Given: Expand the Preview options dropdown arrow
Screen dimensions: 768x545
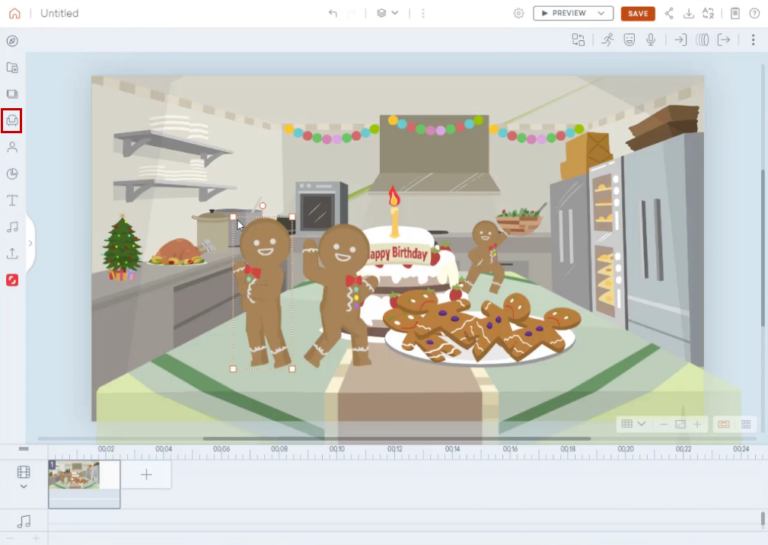Looking at the screenshot, I should click(601, 13).
